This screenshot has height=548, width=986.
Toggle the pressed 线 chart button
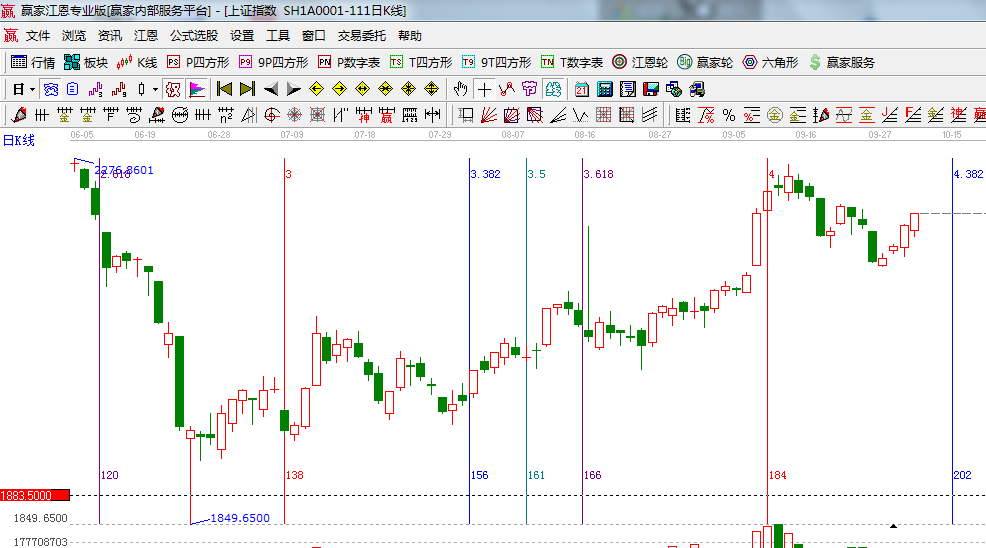tap(50, 89)
